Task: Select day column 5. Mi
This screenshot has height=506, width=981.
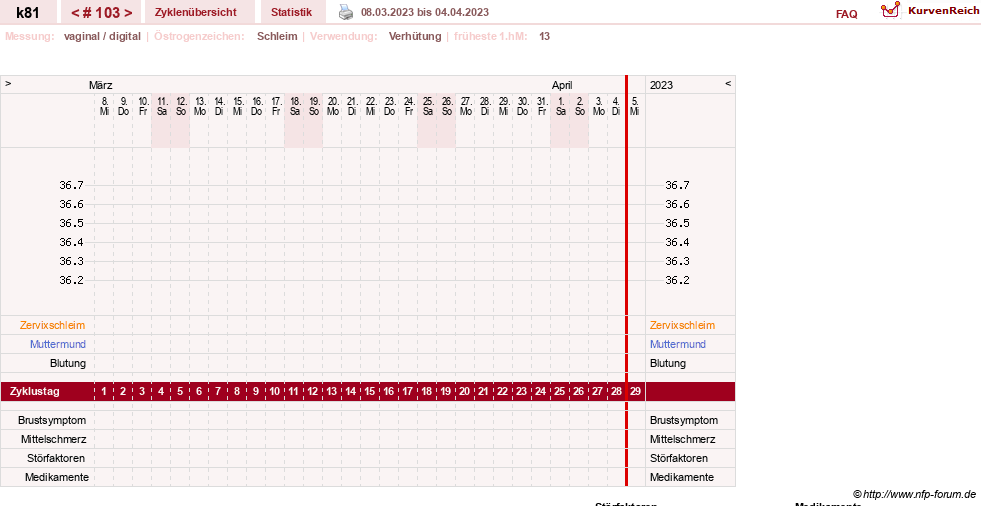Action: point(635,106)
